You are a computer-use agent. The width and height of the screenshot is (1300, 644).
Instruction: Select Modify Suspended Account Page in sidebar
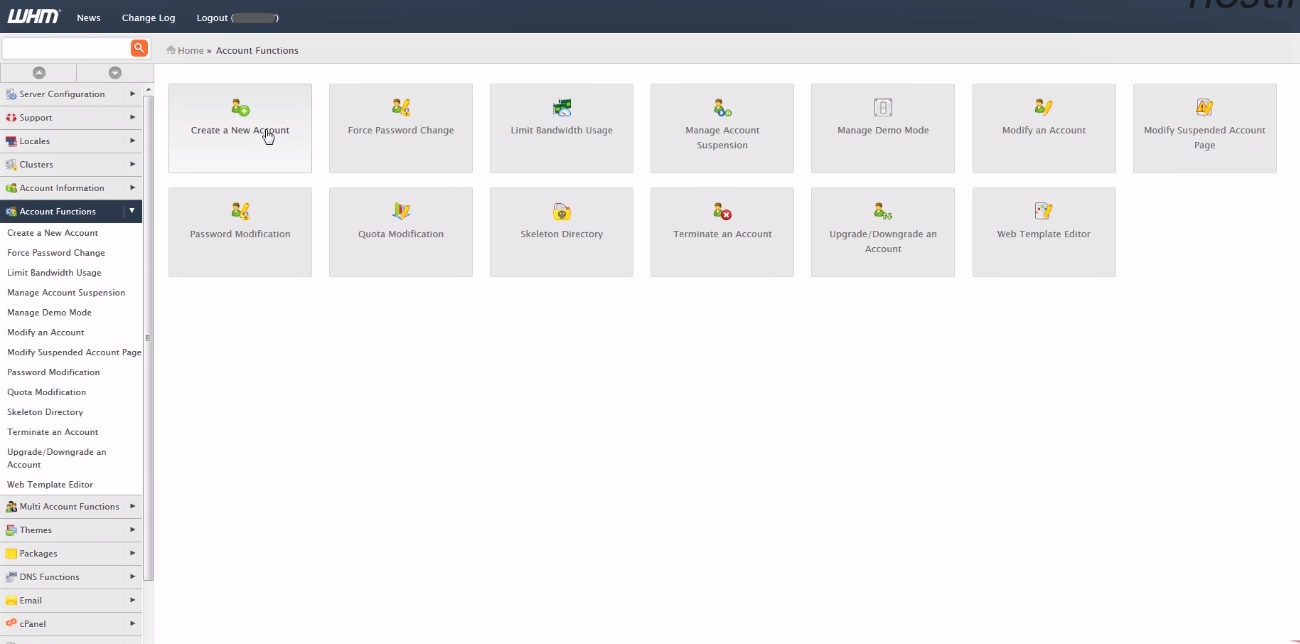(74, 352)
